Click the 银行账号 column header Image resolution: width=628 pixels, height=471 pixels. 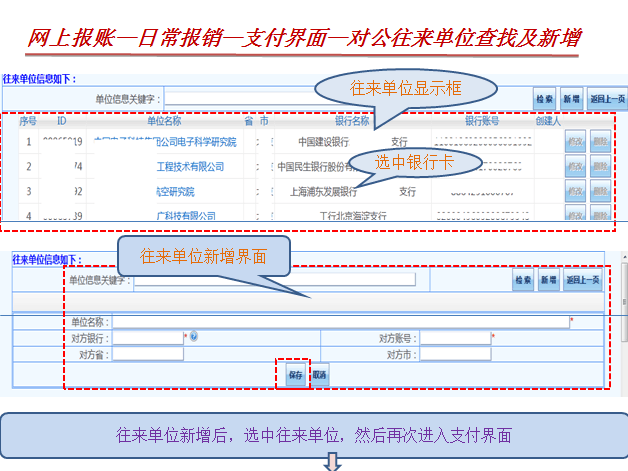[482, 121]
